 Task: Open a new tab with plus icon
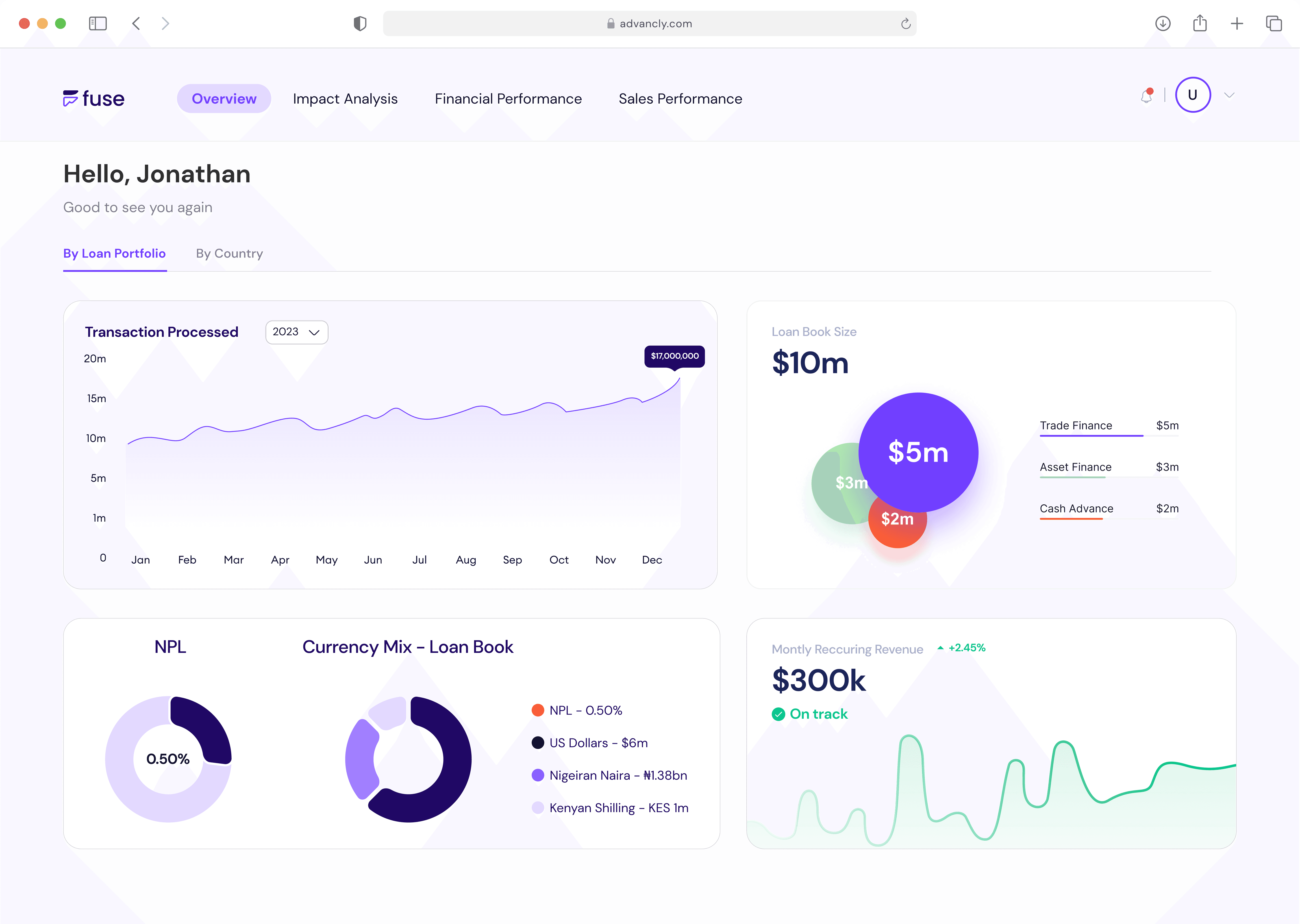(x=1237, y=23)
